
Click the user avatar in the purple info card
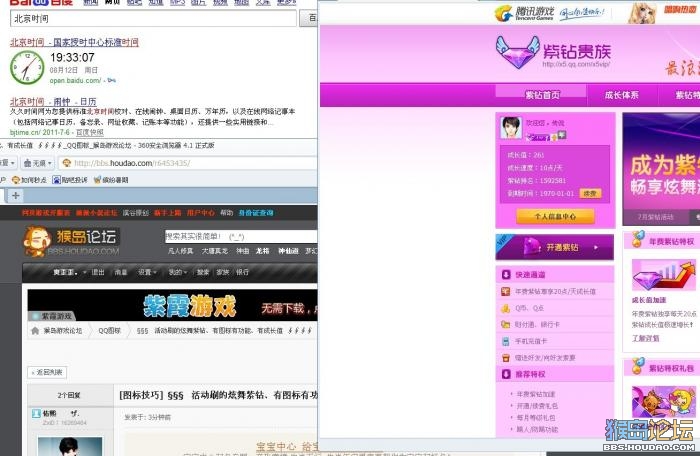[511, 128]
